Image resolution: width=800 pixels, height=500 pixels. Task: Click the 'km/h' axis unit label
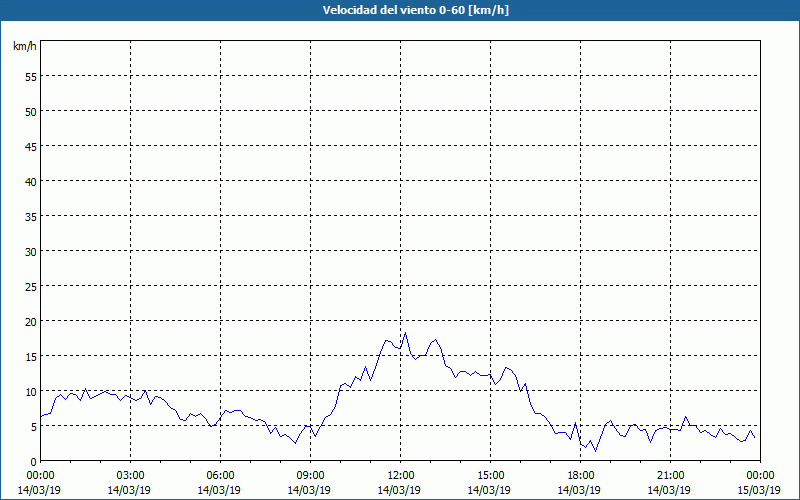(25, 46)
